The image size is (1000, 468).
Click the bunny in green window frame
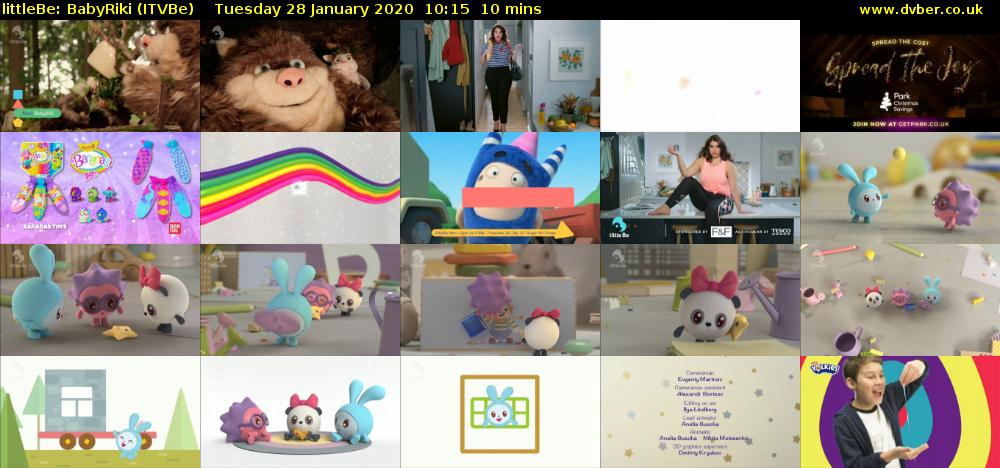tap(499, 408)
